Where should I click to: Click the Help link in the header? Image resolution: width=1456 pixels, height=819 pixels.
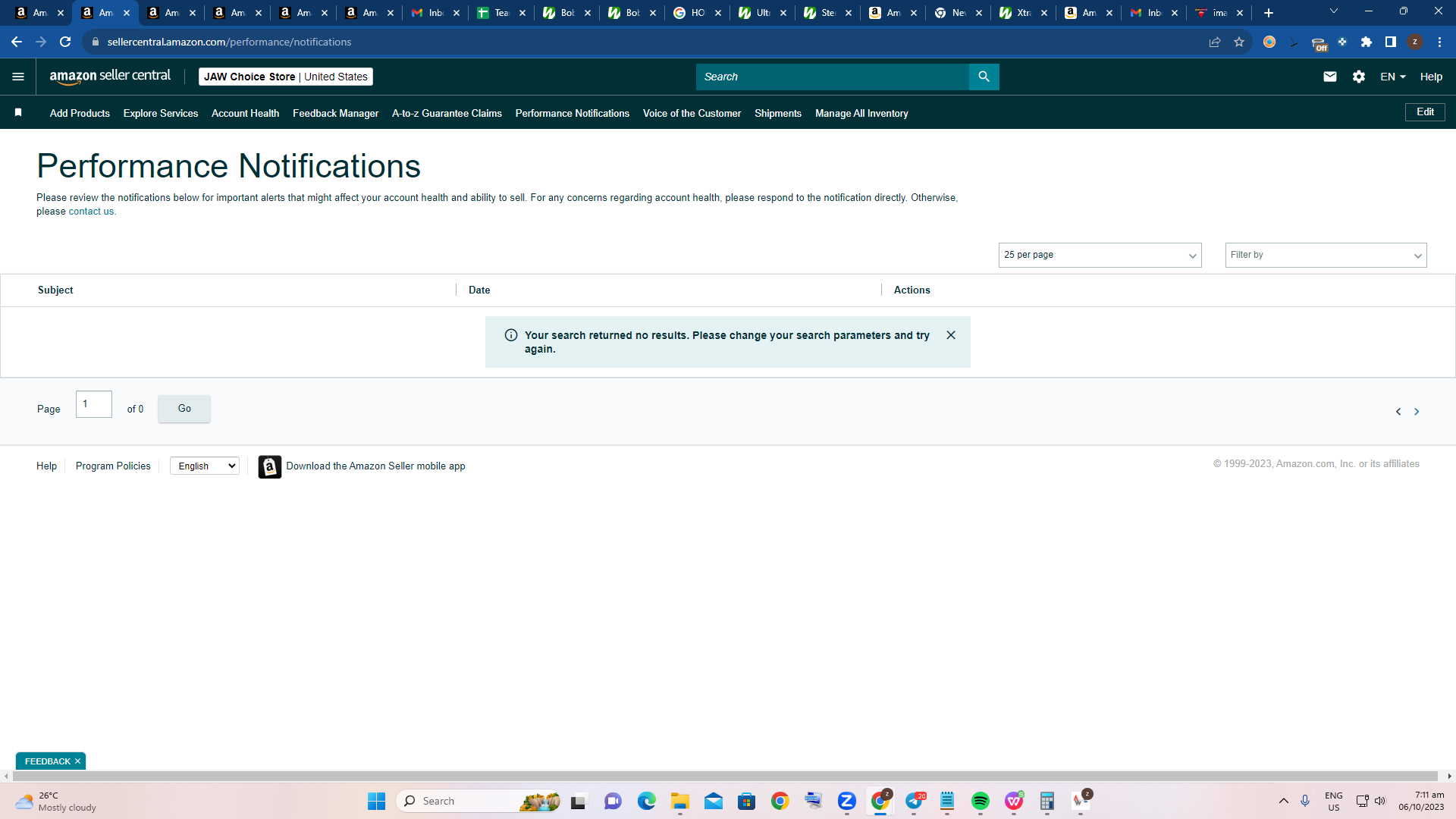pyautogui.click(x=1431, y=77)
